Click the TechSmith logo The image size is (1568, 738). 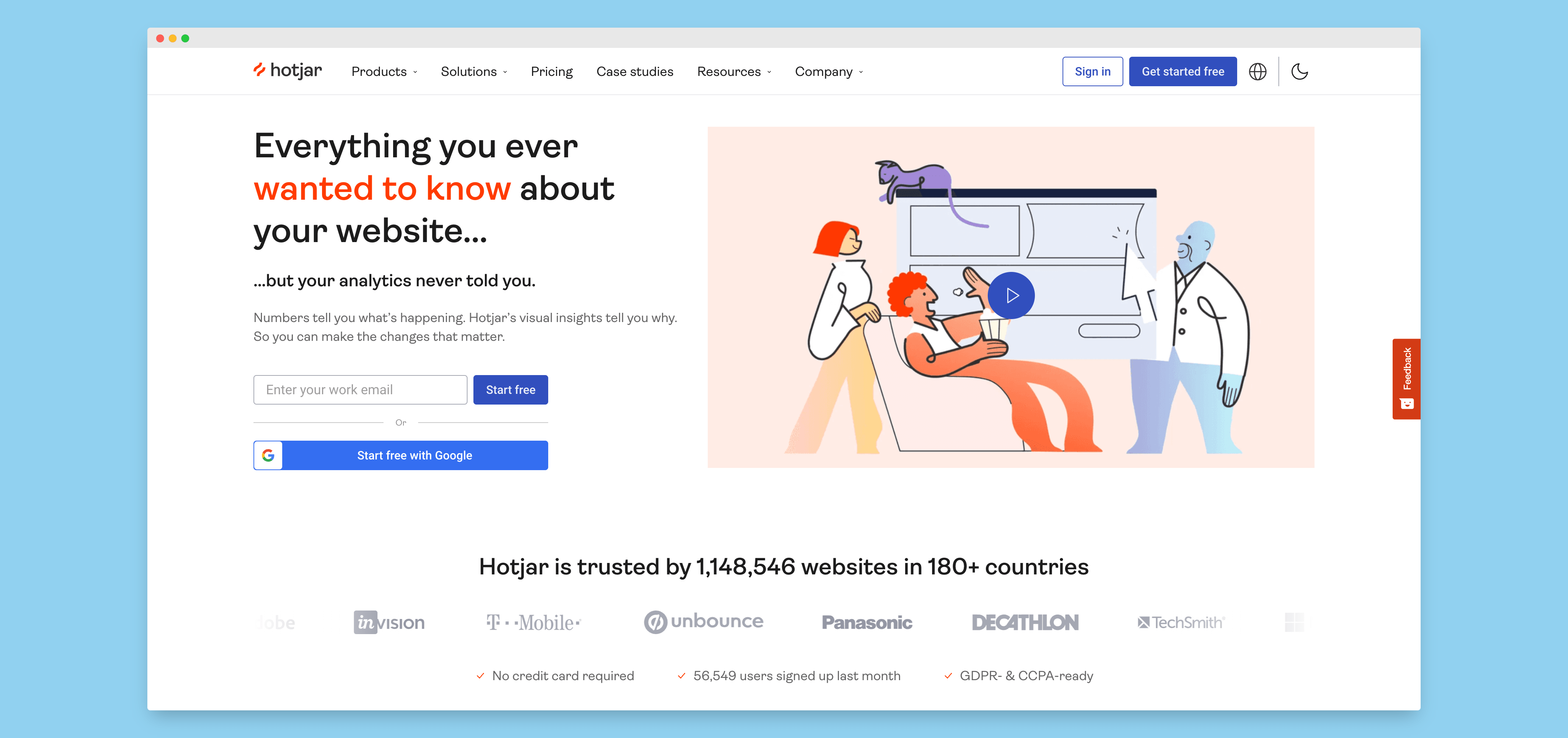1181,622
